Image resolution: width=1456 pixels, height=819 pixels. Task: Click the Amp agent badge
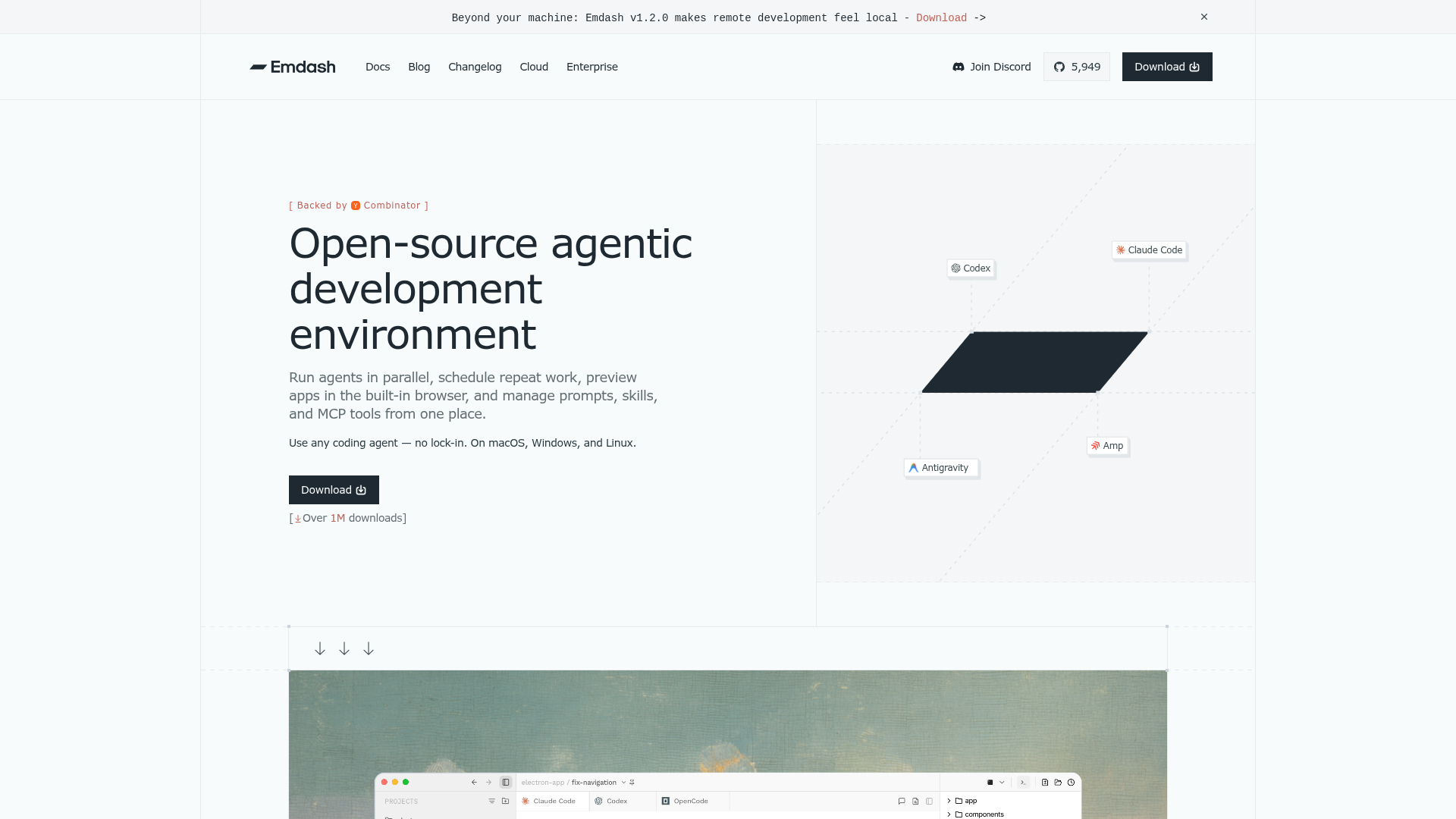1107,446
